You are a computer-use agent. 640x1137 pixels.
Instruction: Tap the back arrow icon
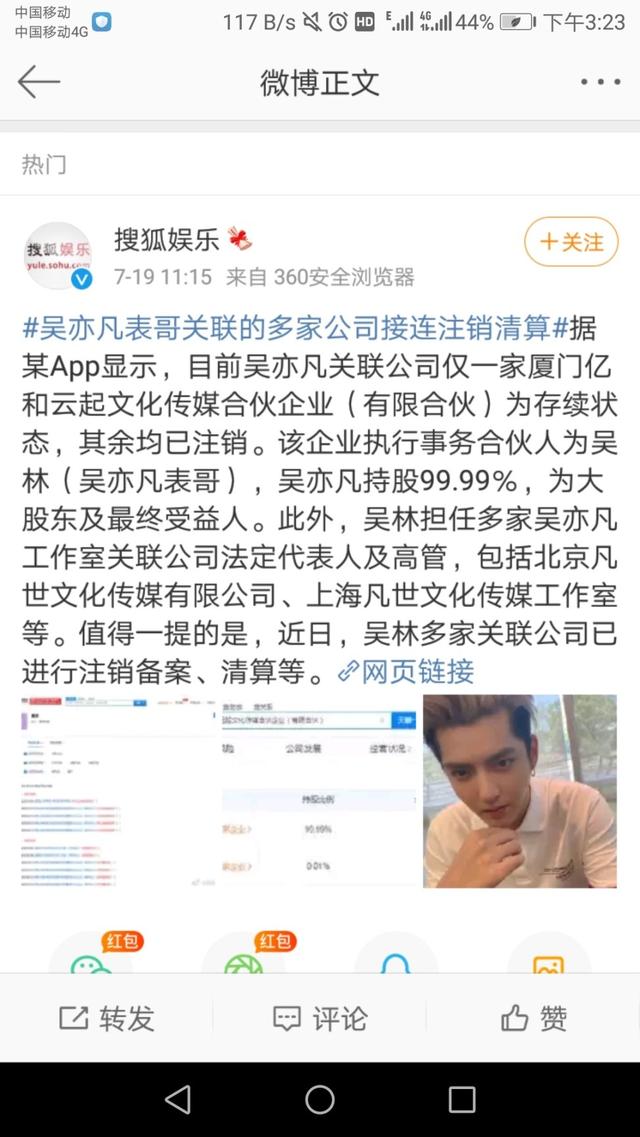[38, 82]
